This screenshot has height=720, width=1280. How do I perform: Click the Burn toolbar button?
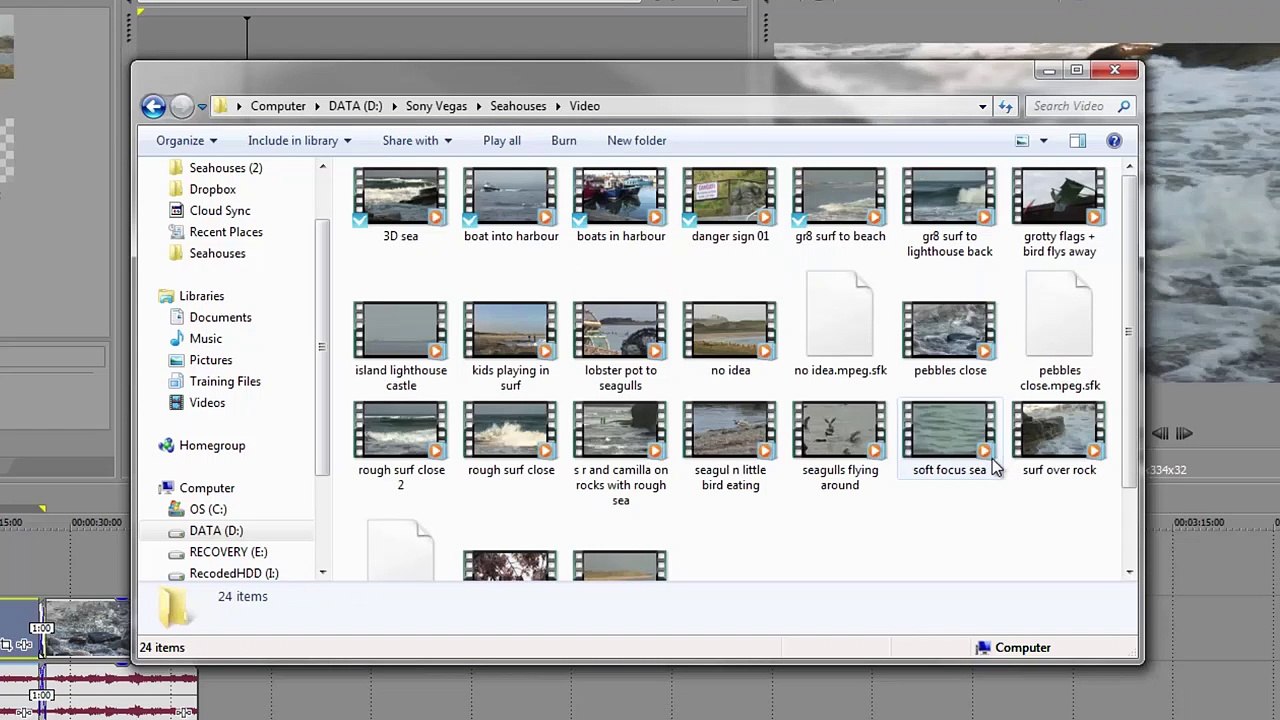click(x=563, y=141)
